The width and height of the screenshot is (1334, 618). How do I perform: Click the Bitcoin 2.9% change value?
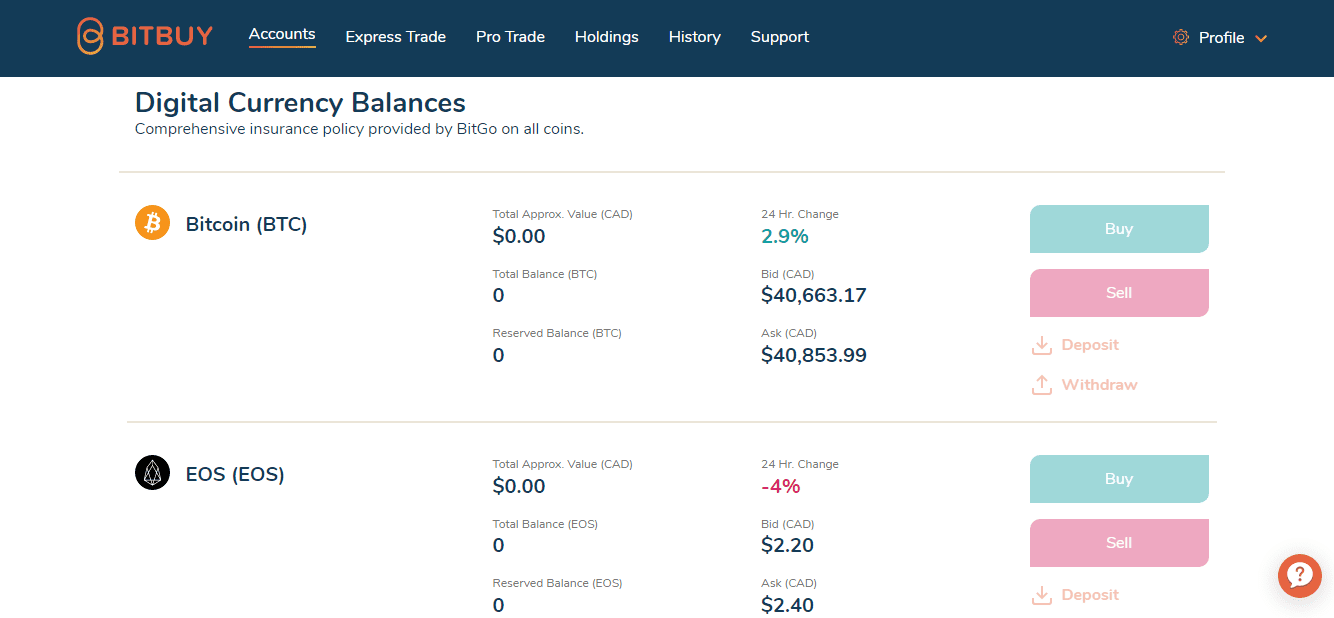tap(785, 236)
